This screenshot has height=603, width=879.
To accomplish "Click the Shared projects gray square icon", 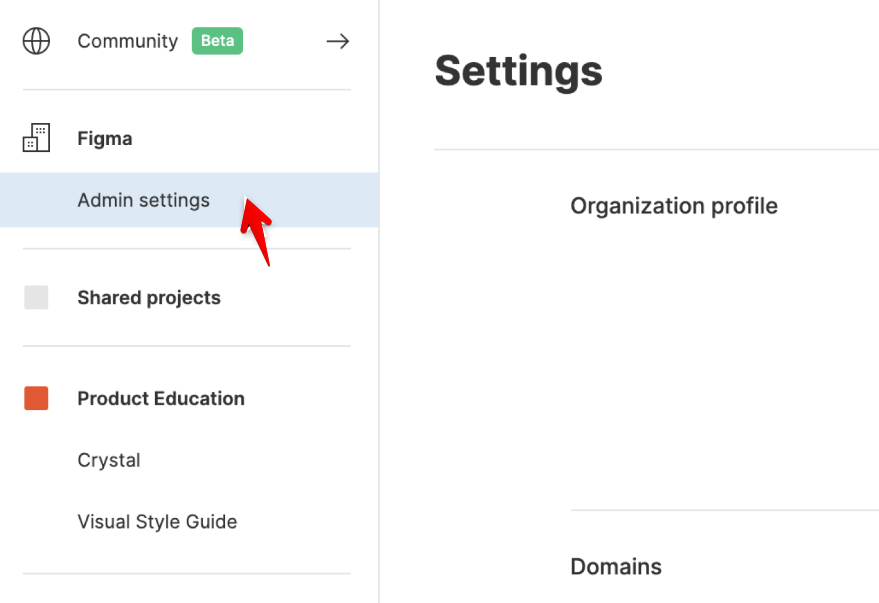I will [x=36, y=297].
